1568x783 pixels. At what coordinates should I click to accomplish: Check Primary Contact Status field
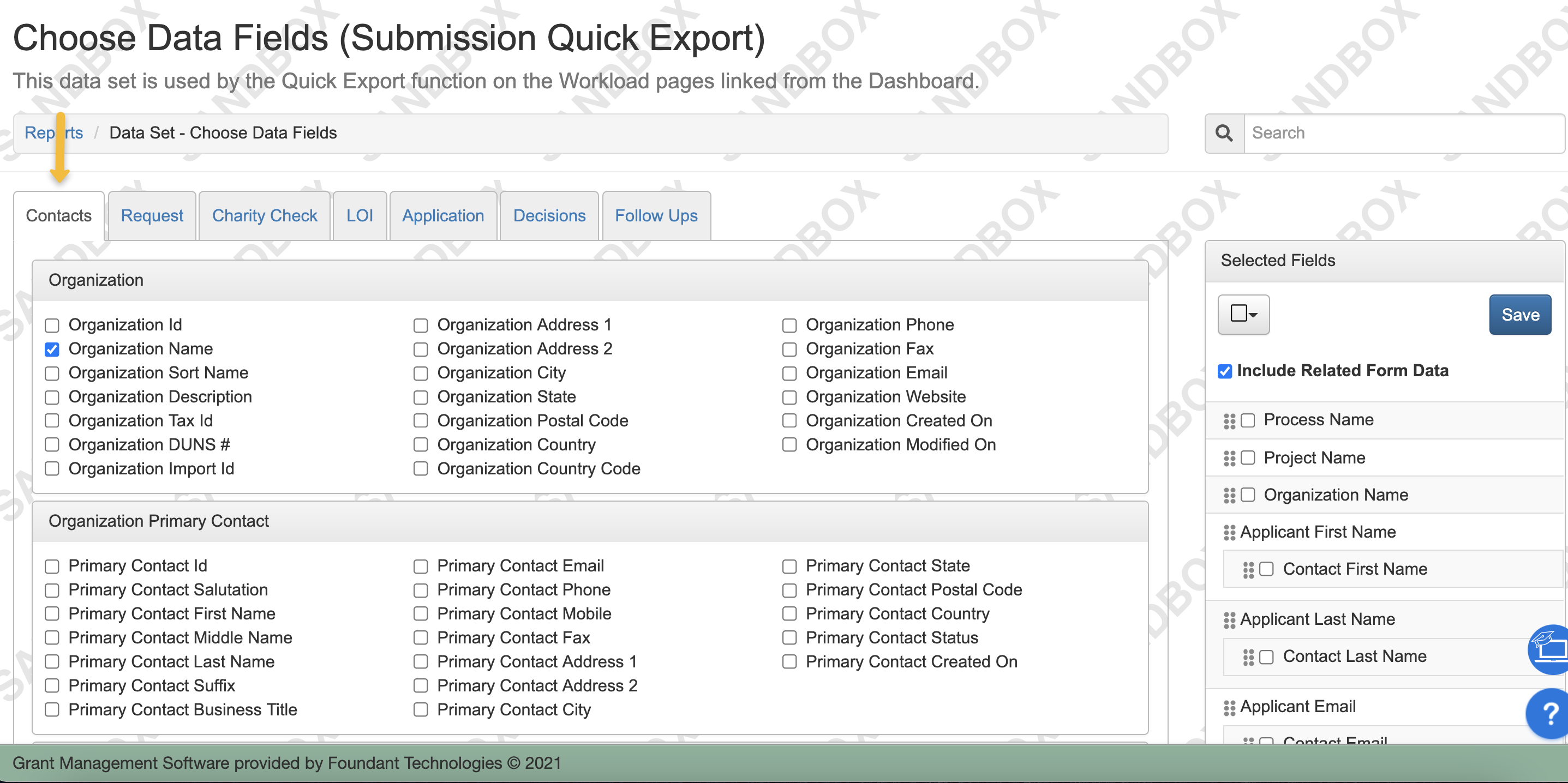pyautogui.click(x=789, y=638)
